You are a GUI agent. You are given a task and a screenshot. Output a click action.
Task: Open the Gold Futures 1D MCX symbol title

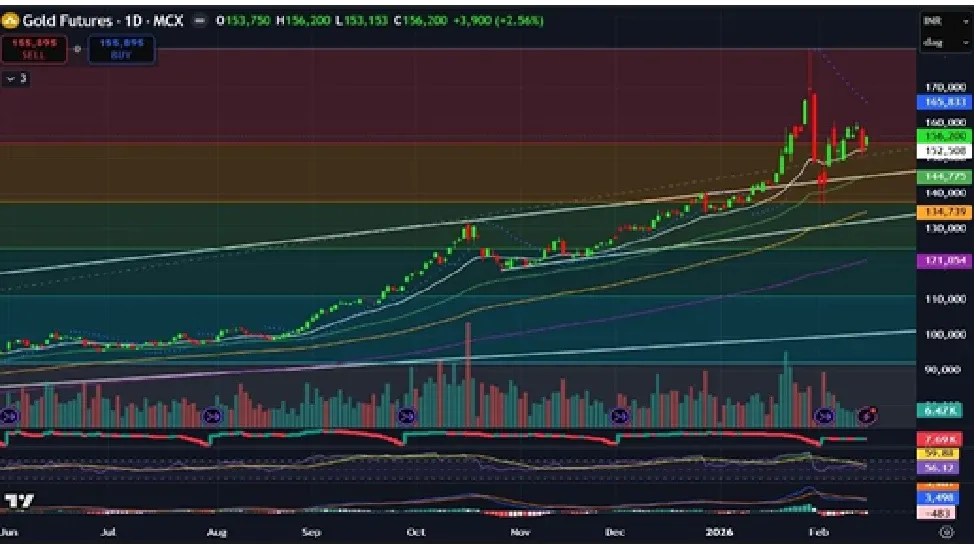[102, 21]
